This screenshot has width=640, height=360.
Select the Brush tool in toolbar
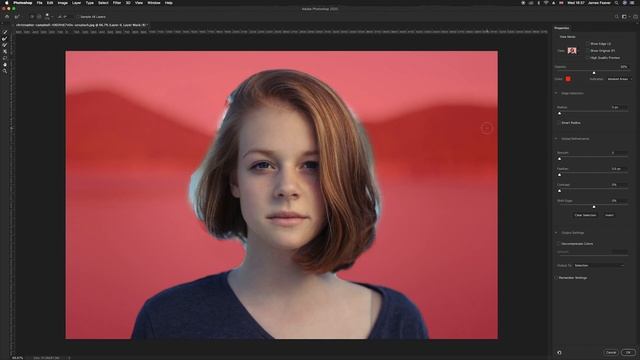[x=5, y=45]
